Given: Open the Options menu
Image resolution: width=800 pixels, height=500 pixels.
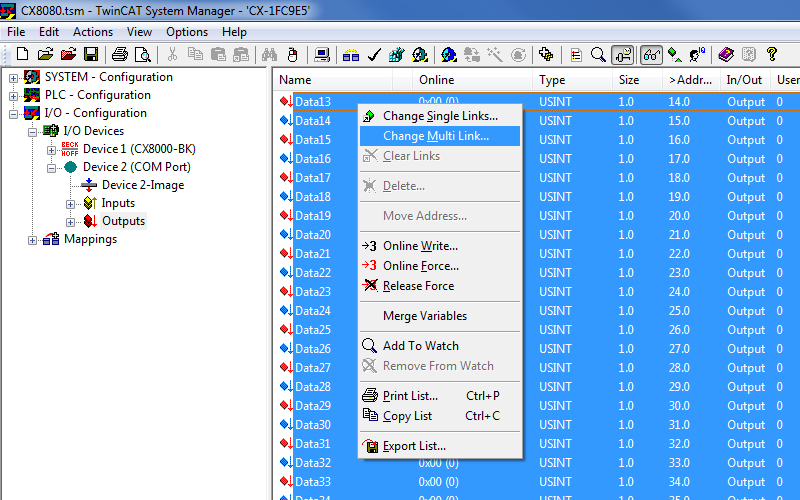Looking at the screenshot, I should [187, 32].
